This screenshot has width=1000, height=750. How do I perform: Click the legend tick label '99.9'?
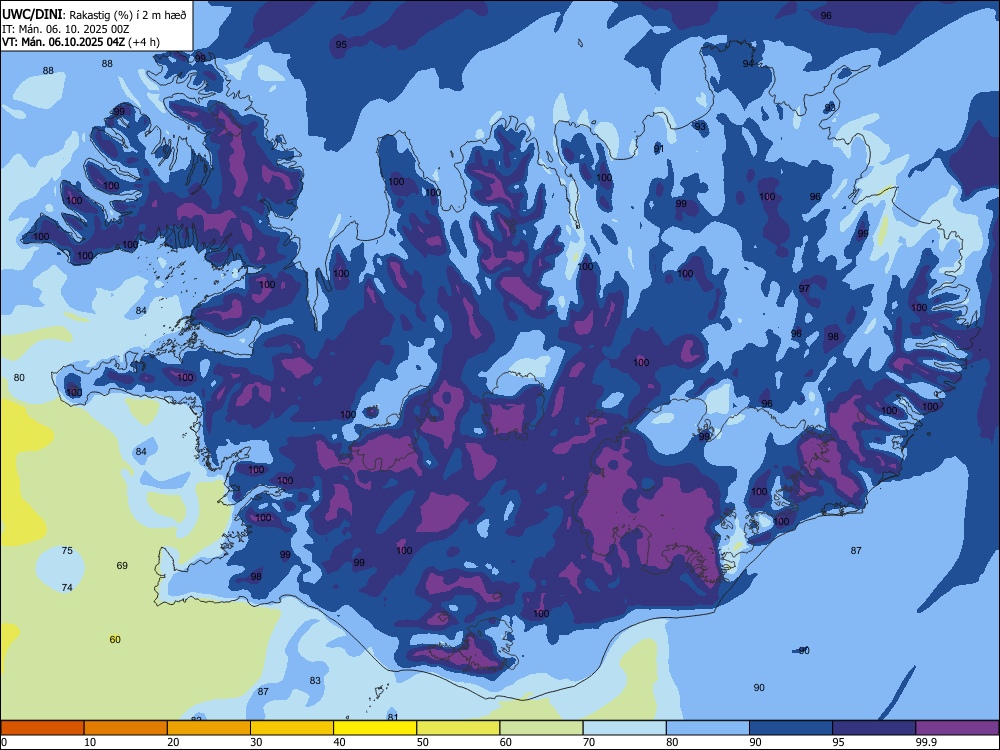926,742
